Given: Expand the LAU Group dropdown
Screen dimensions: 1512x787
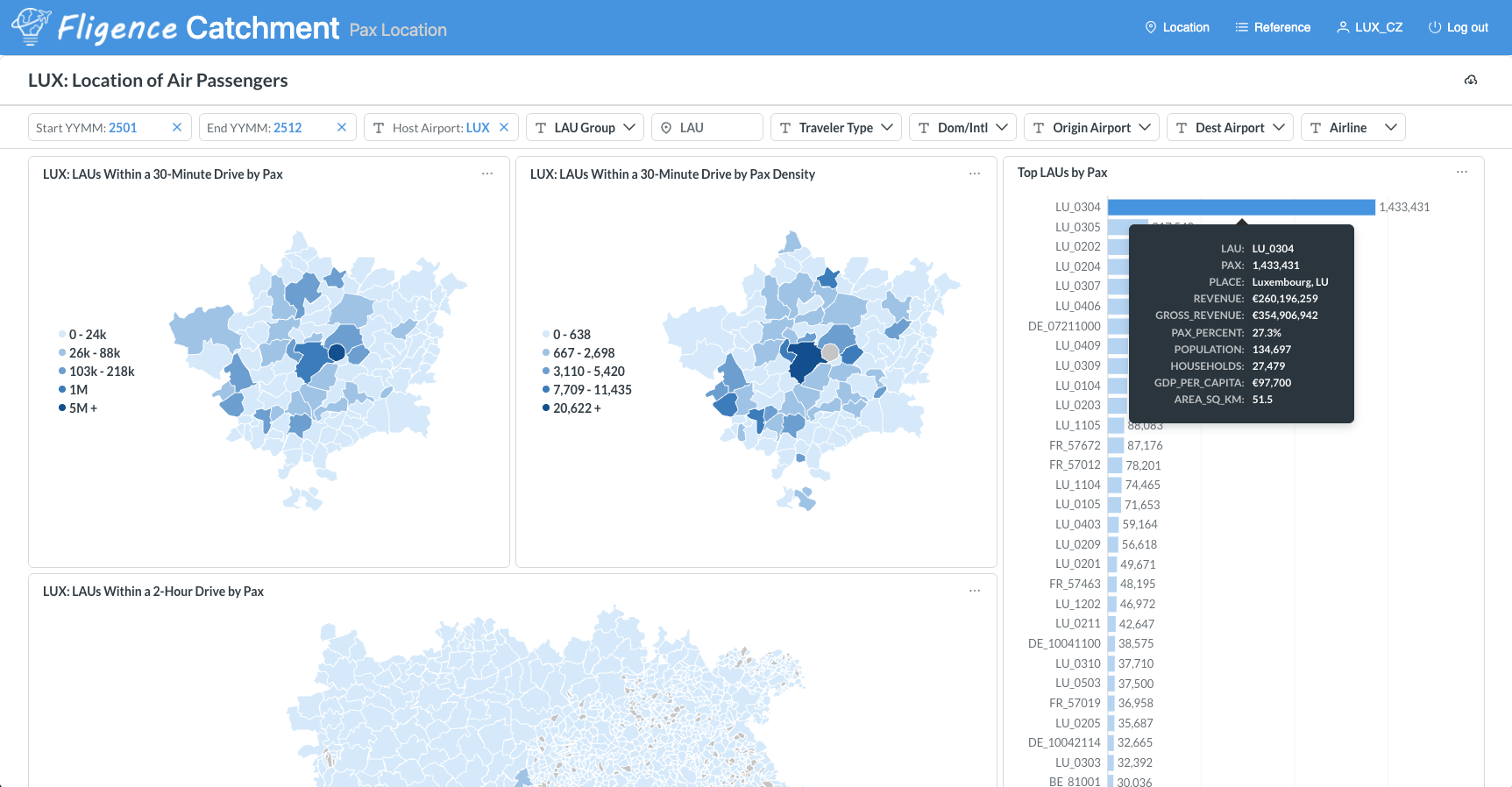Looking at the screenshot, I should point(585,127).
